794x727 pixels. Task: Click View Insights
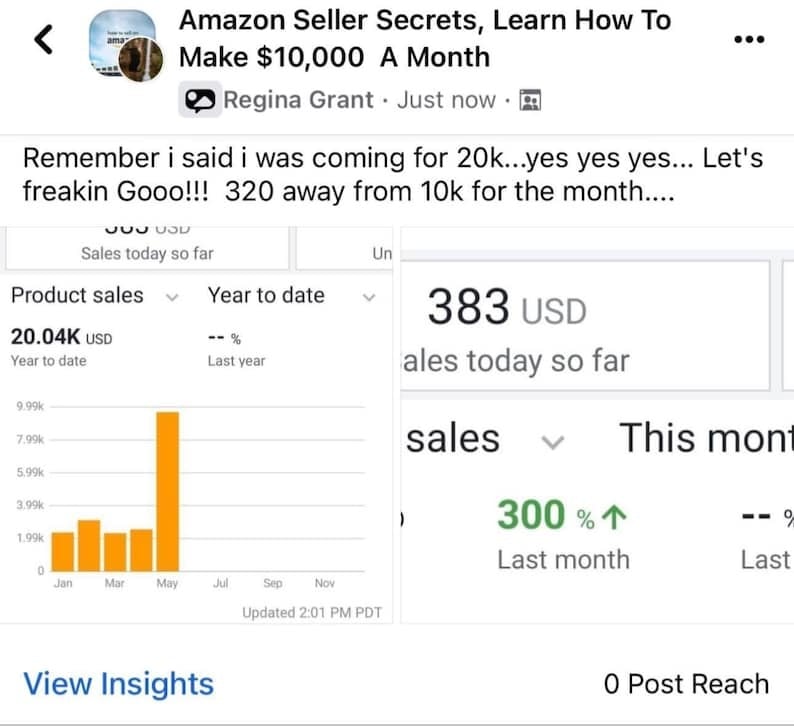(118, 684)
